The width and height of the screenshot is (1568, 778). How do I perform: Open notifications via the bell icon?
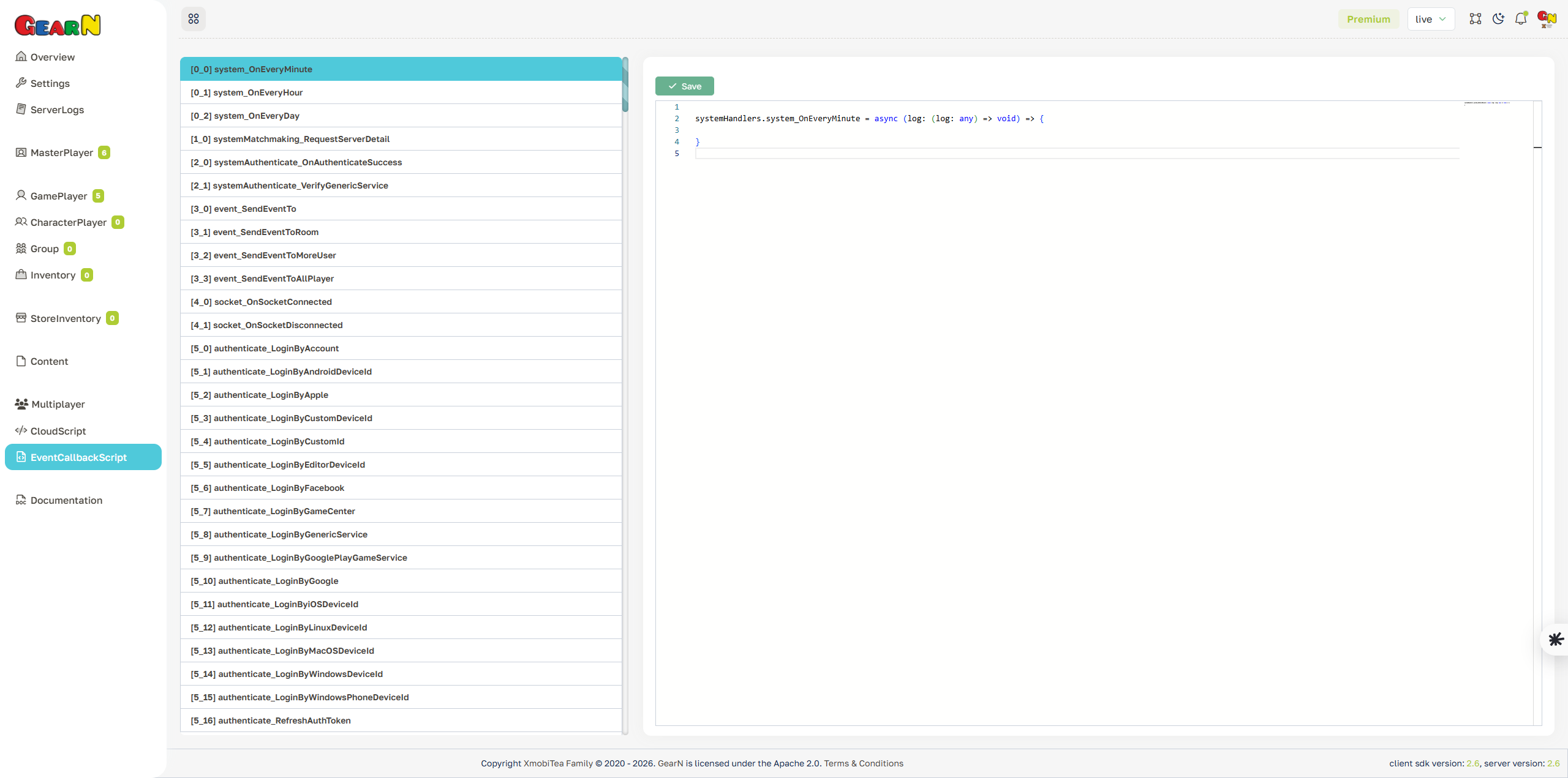point(1521,18)
